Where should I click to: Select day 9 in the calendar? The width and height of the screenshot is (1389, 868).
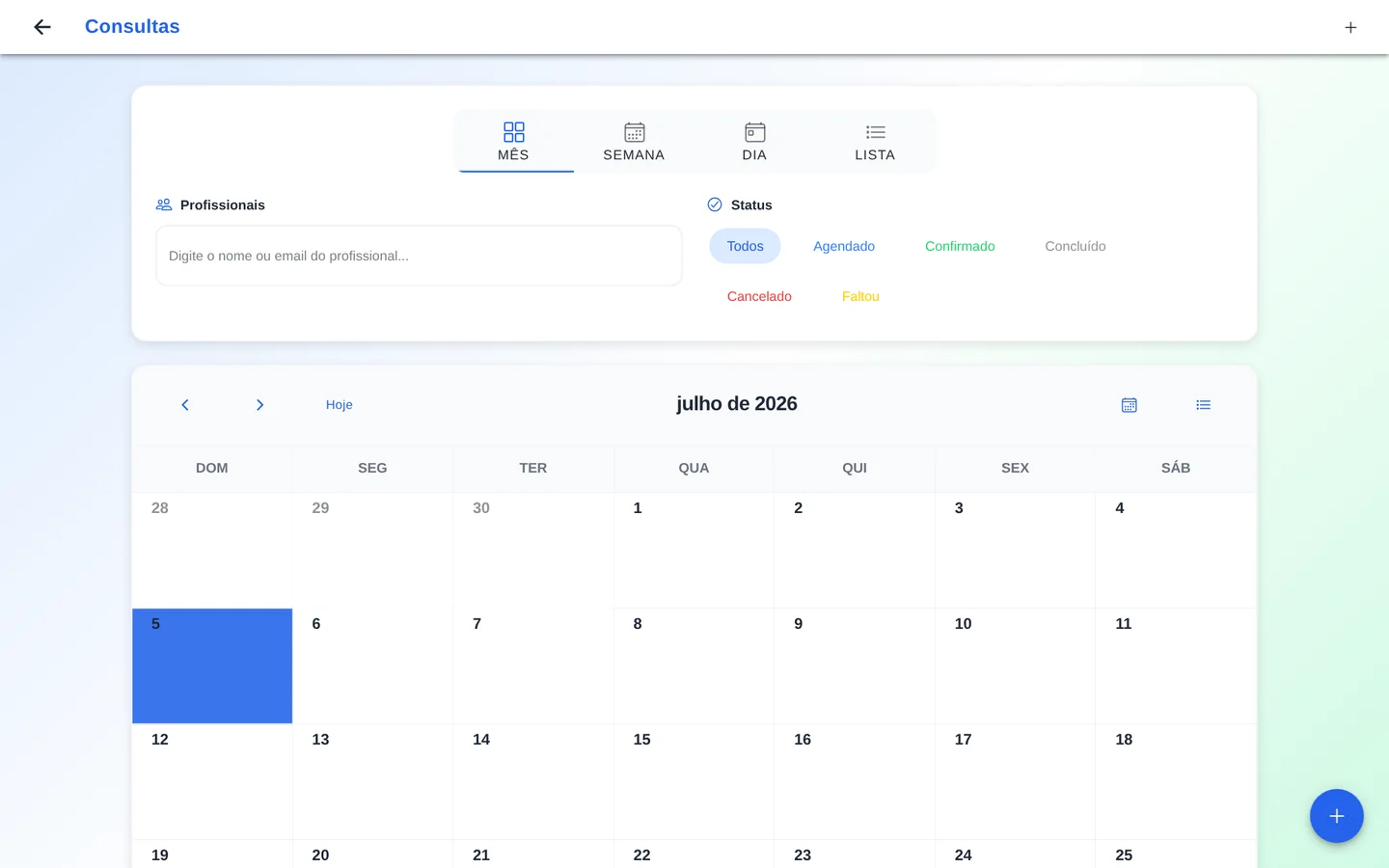[855, 665]
